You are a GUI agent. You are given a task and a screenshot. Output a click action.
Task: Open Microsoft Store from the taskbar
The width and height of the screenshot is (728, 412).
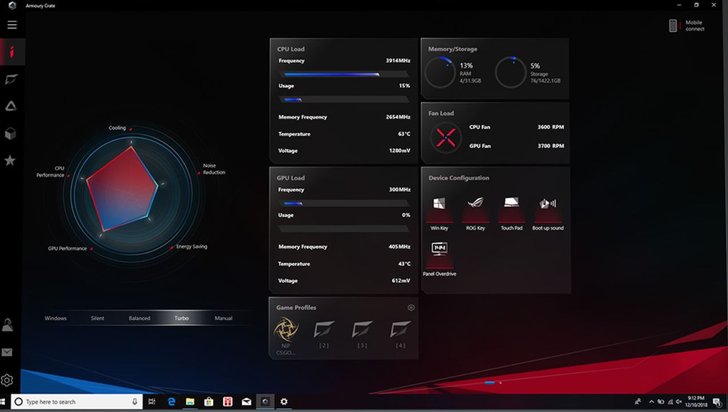[209, 402]
